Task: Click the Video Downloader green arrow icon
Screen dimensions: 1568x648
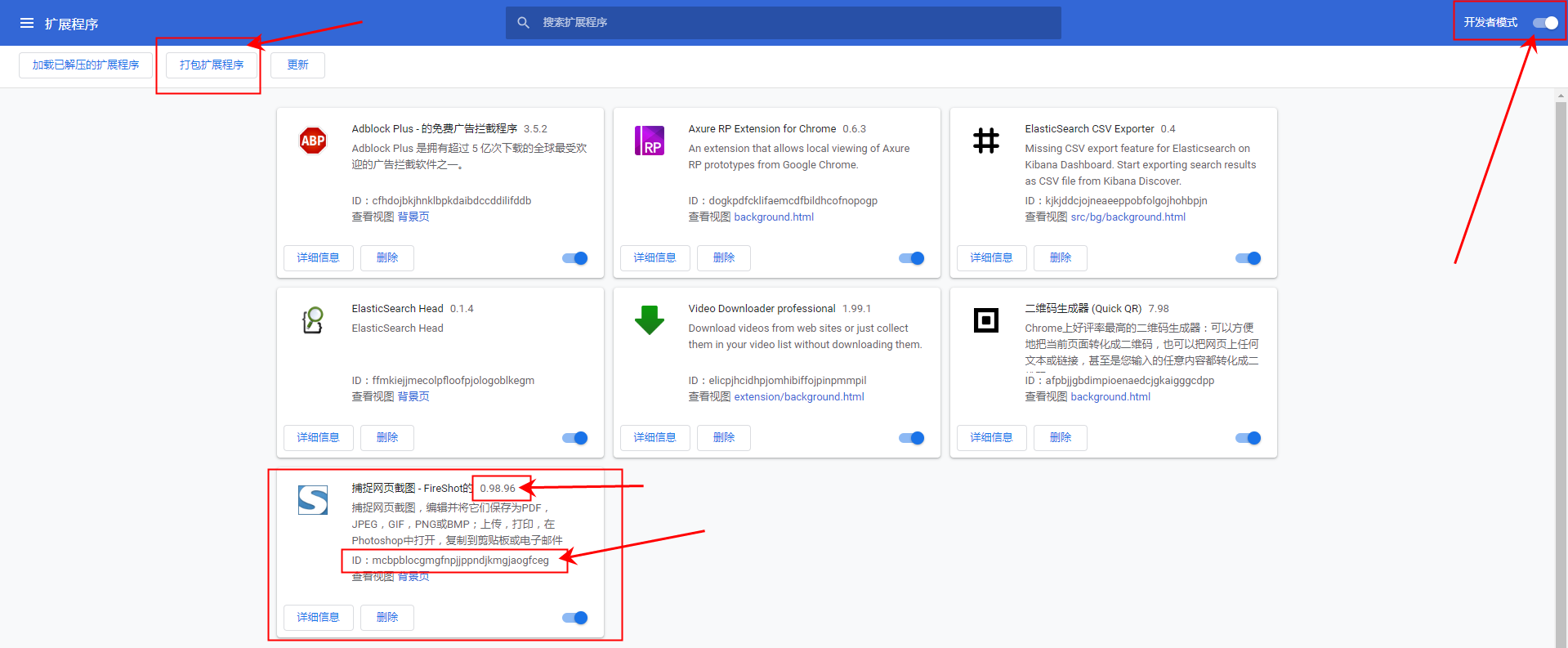Action: (x=650, y=320)
